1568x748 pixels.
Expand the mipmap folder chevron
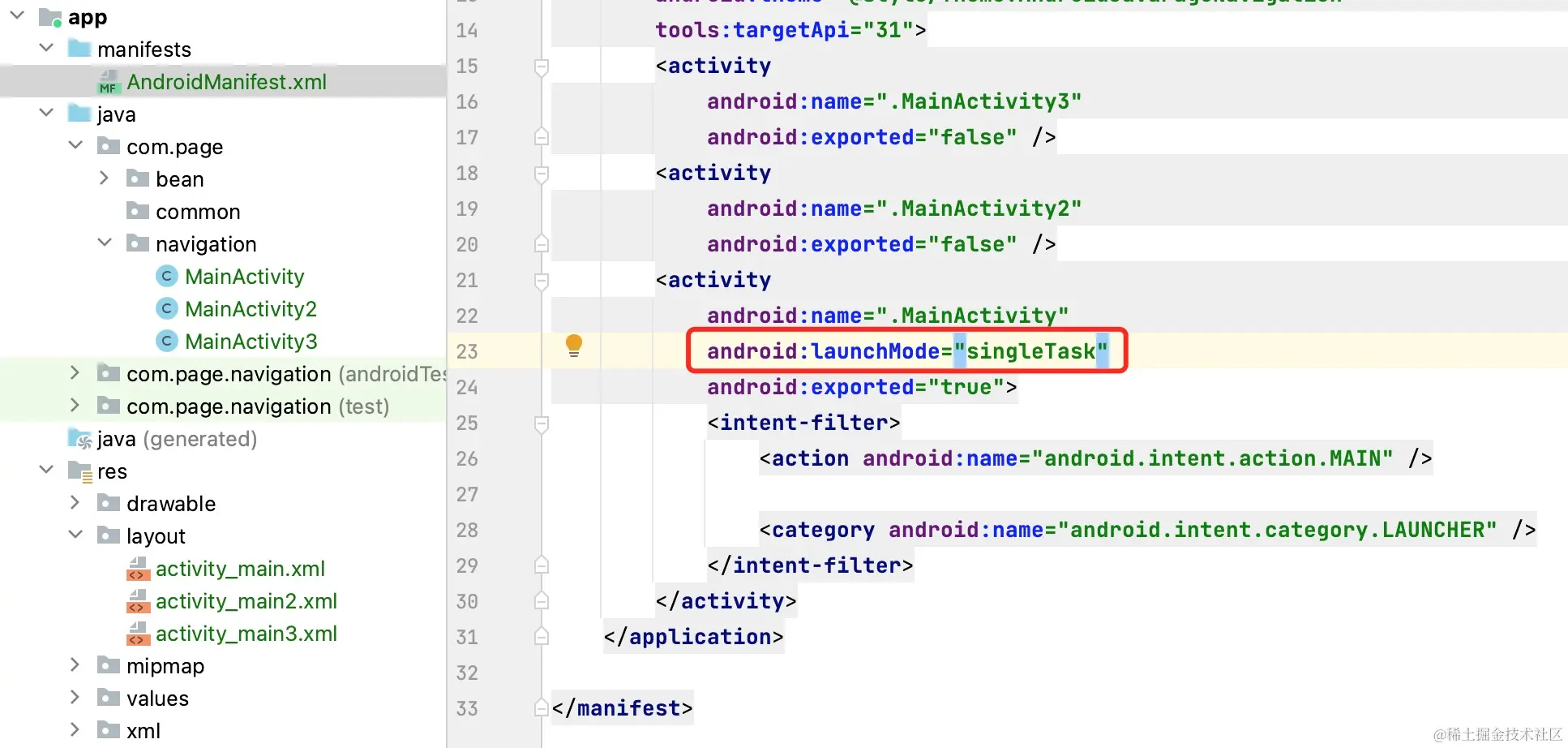coord(75,664)
